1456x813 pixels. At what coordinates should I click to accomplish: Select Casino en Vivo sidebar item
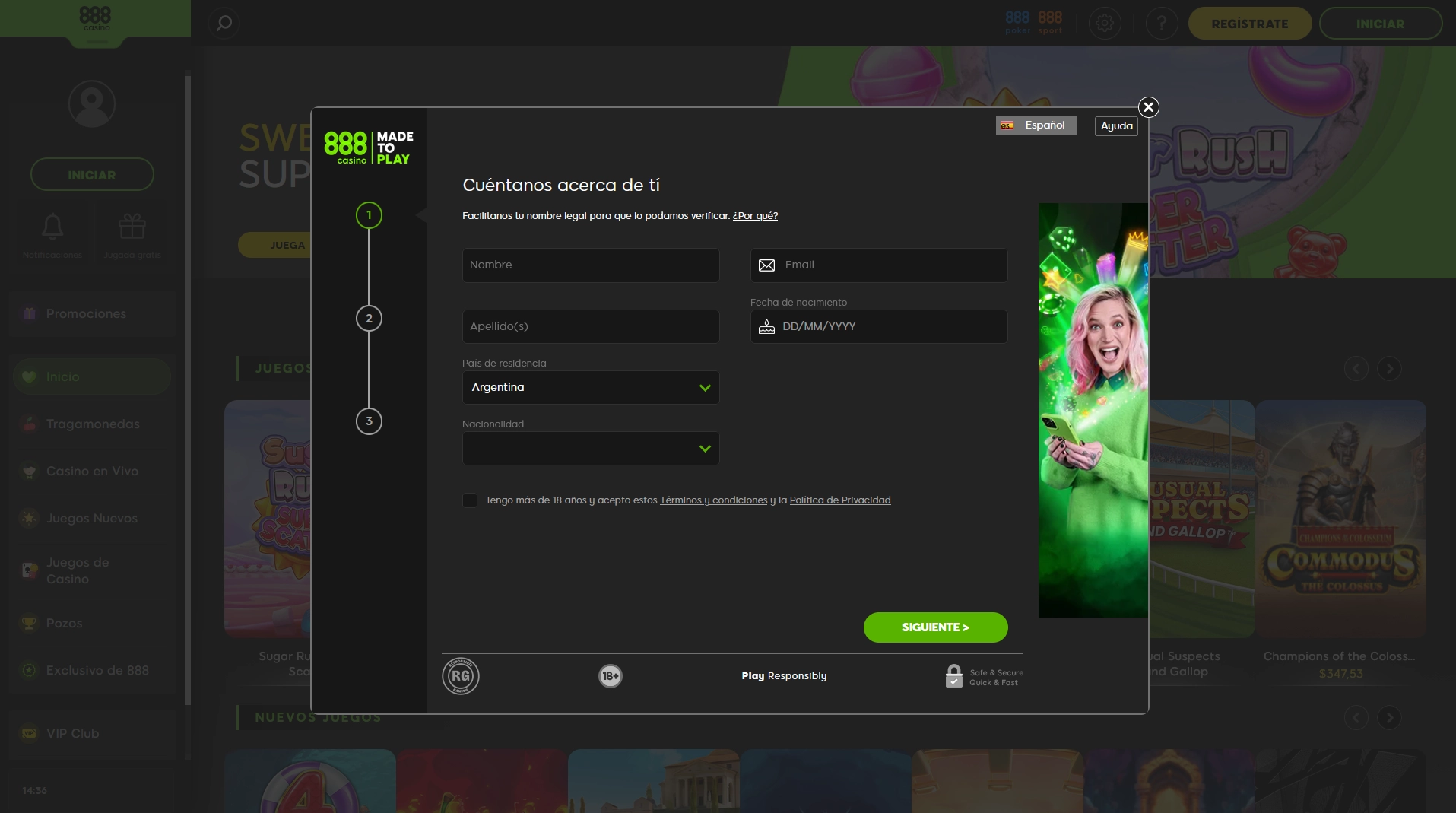(92, 472)
